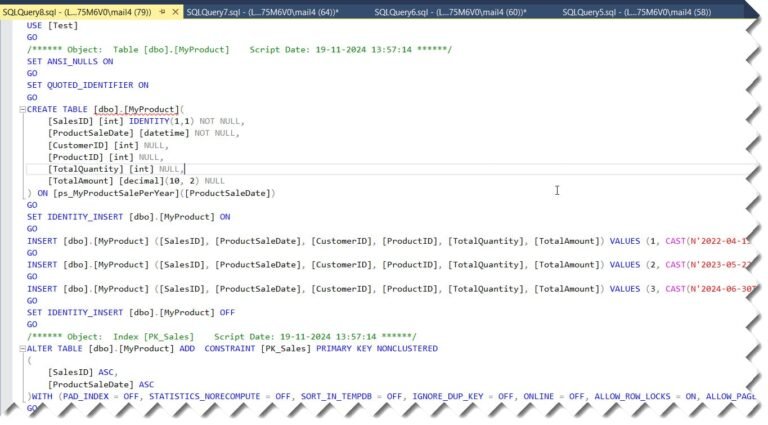Image resolution: width=768 pixels, height=425 pixels.
Task: Click SET IDENTITY_INSERT [dbo].[MyProduct] OFF line
Action: click(x=130, y=313)
